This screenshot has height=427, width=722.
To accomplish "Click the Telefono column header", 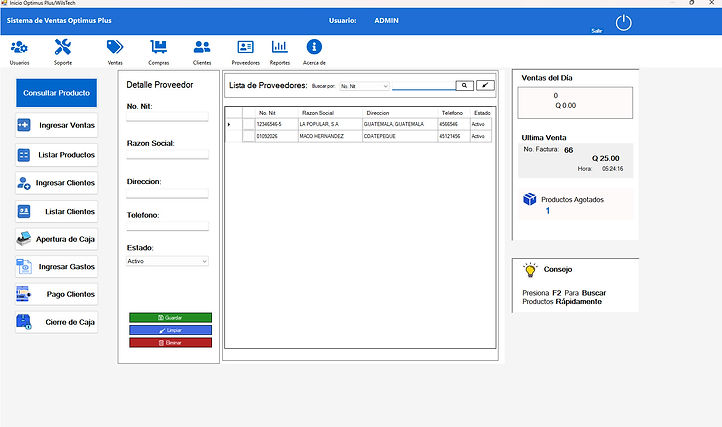I will [x=454, y=113].
